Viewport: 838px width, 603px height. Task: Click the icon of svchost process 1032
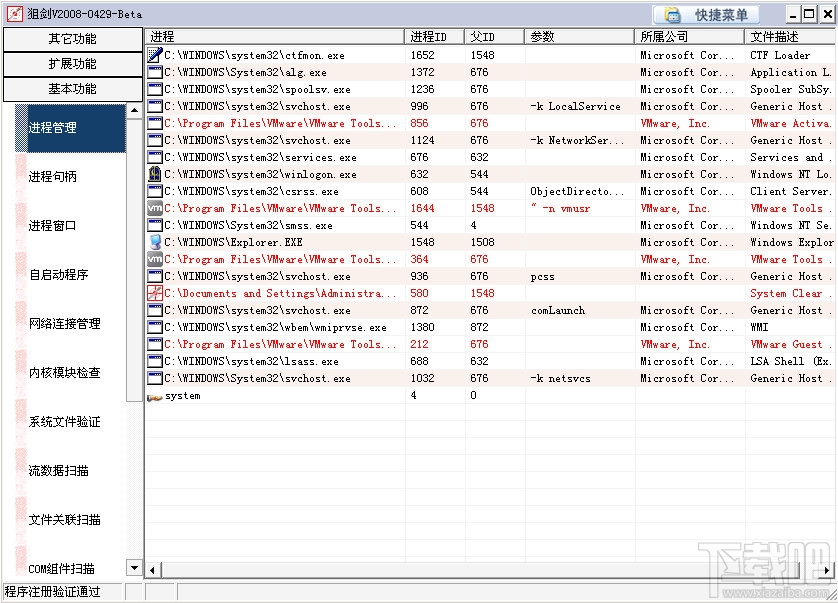154,378
